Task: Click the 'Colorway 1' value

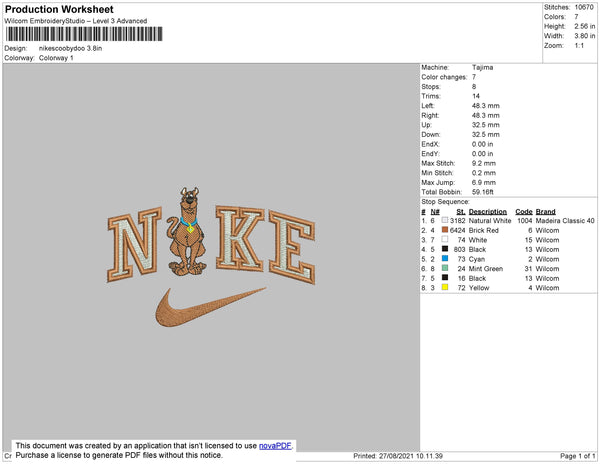Action: [56, 58]
